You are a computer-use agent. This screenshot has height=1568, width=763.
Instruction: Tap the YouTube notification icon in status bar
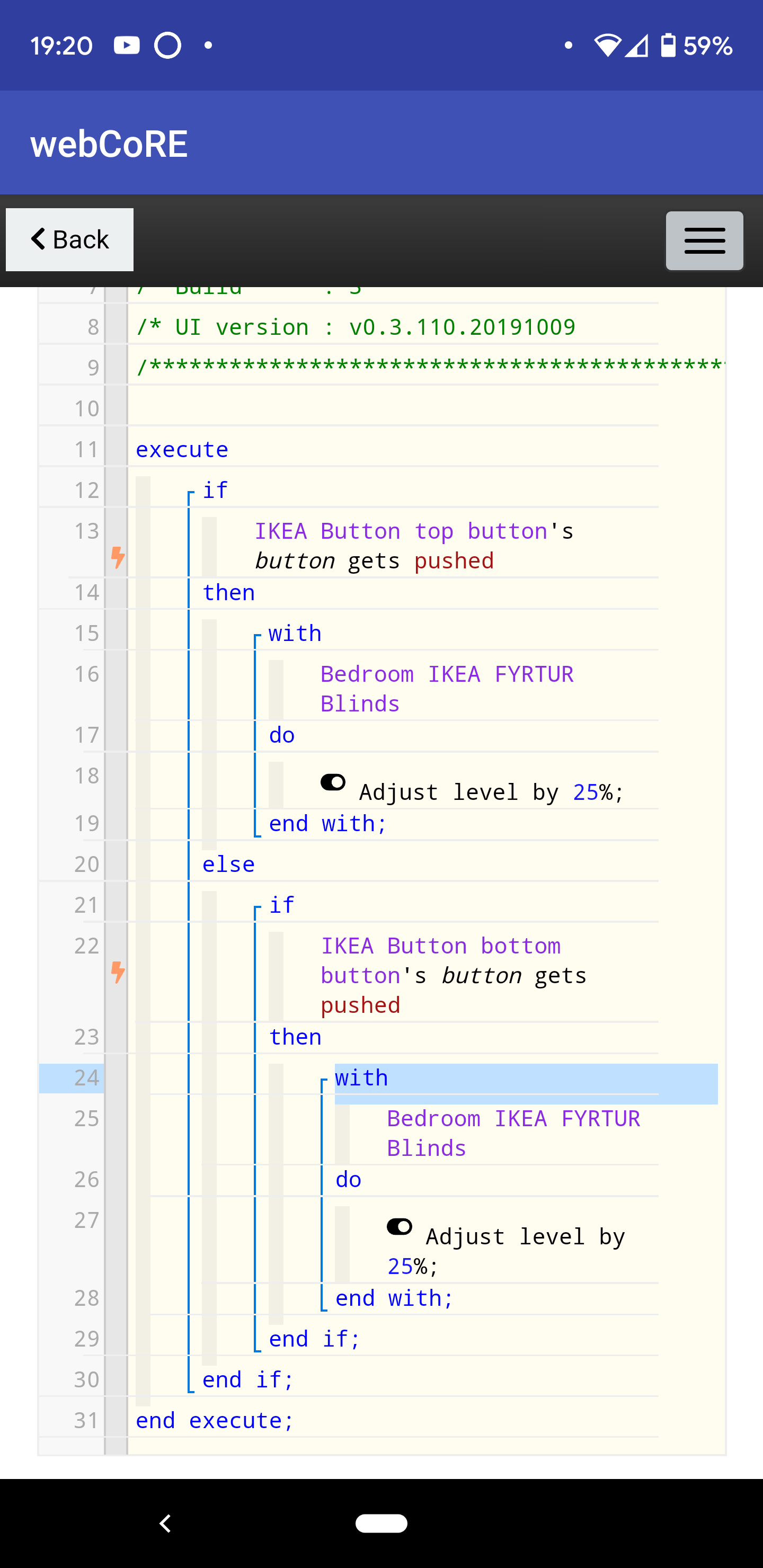127,46
